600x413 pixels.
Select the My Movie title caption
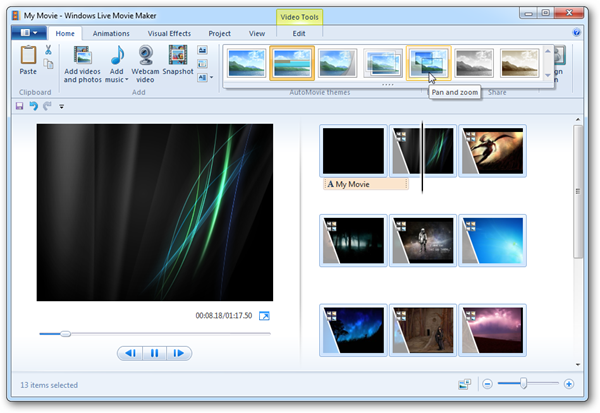[365, 184]
